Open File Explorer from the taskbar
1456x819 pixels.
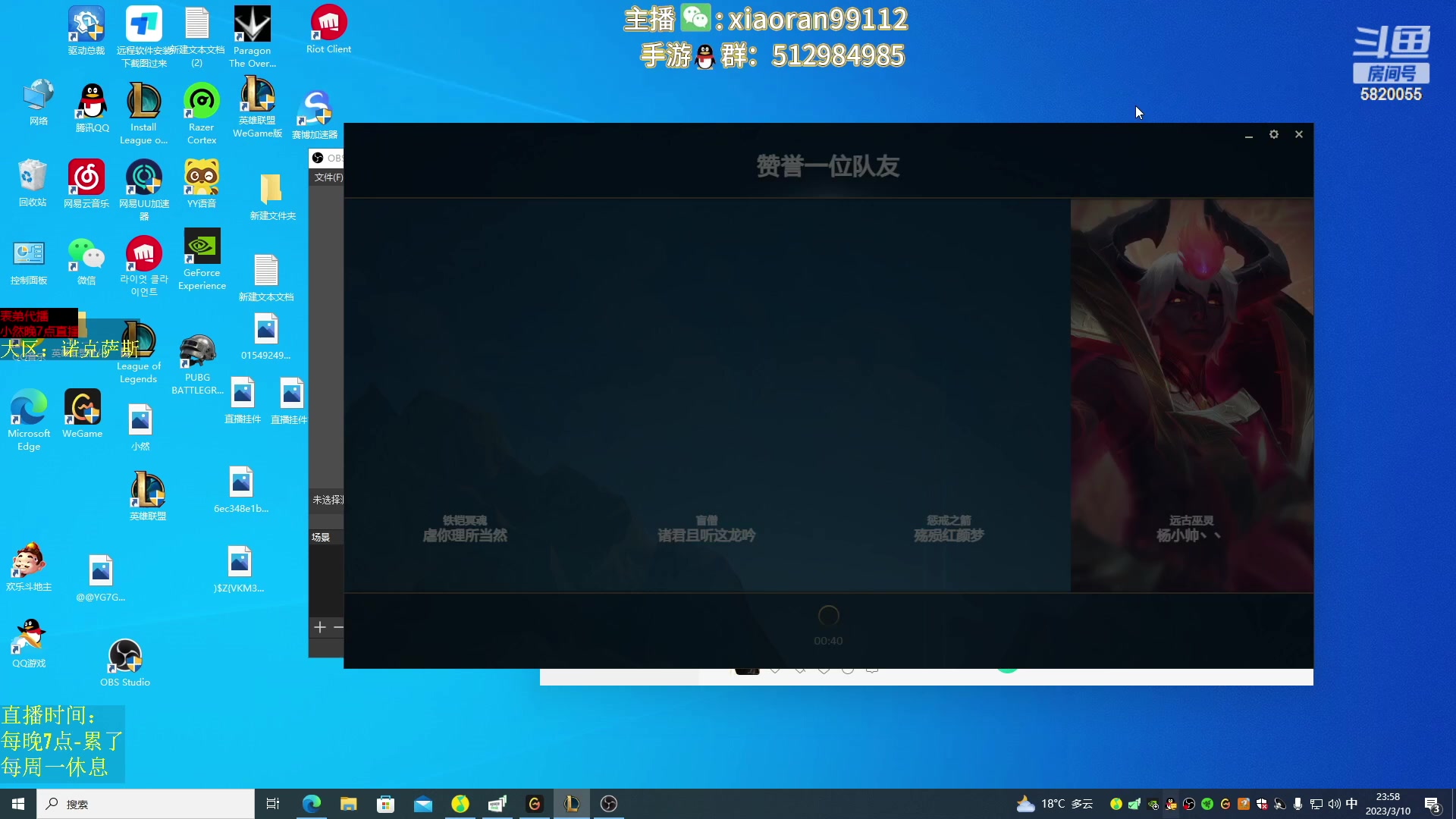[x=349, y=804]
